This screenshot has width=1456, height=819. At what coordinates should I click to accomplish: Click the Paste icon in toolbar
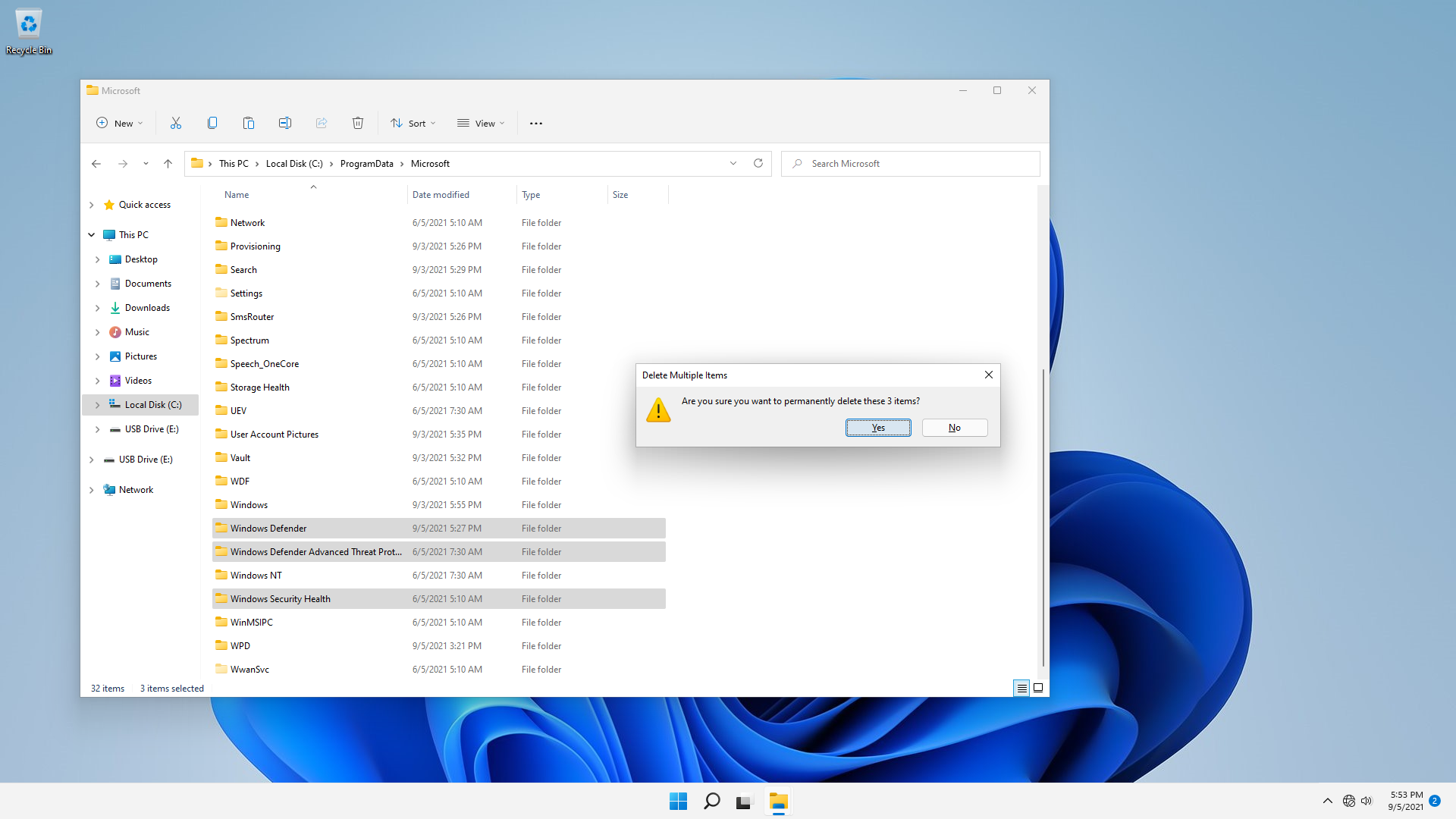pyautogui.click(x=248, y=123)
